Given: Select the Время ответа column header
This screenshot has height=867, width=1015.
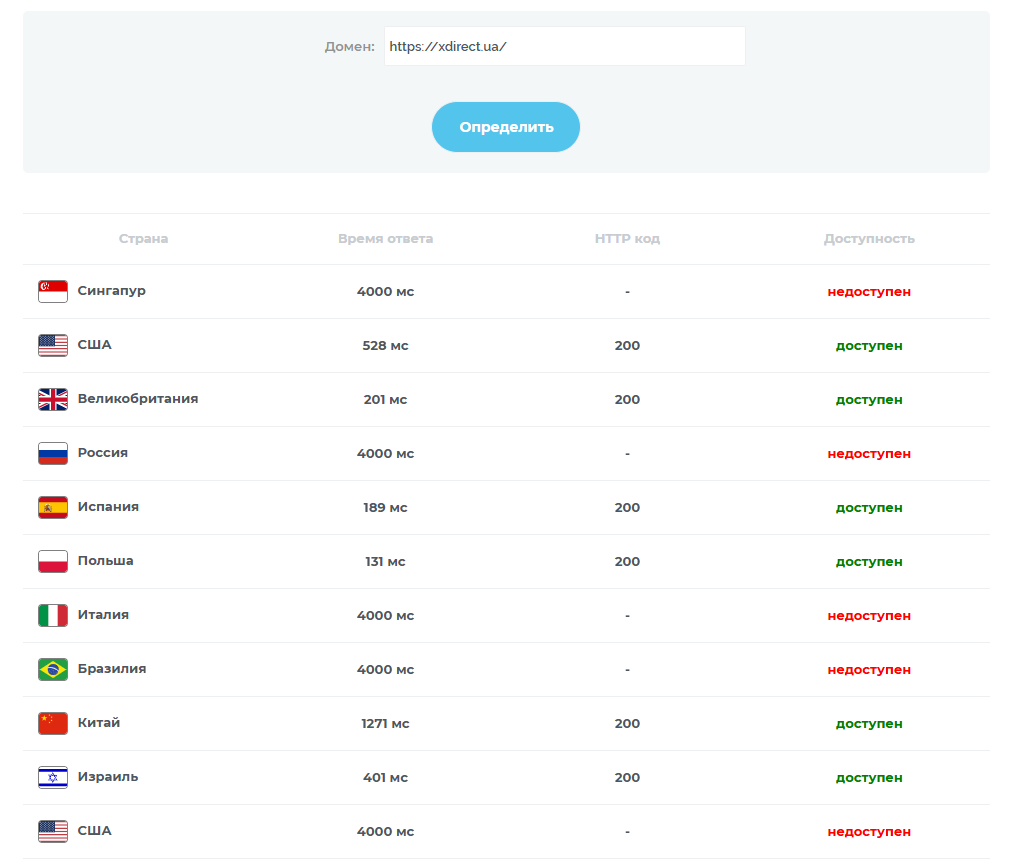Looking at the screenshot, I should 385,238.
